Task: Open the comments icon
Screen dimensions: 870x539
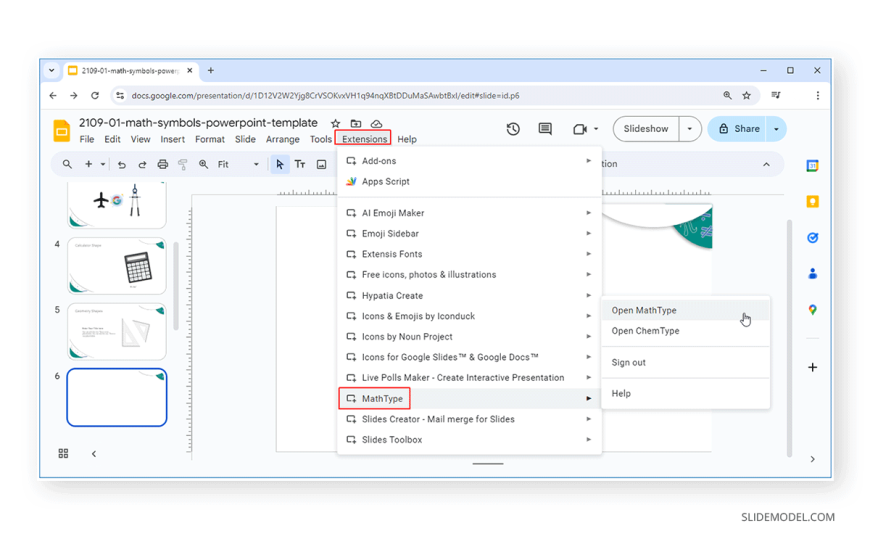Action: [545, 129]
